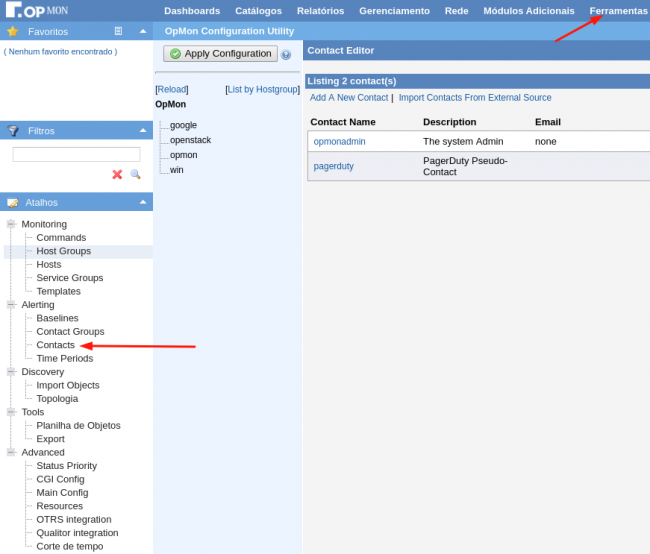This screenshot has height=554, width=650.
Task: Collapse the Atalhos panel with its arrow
Action: click(142, 202)
